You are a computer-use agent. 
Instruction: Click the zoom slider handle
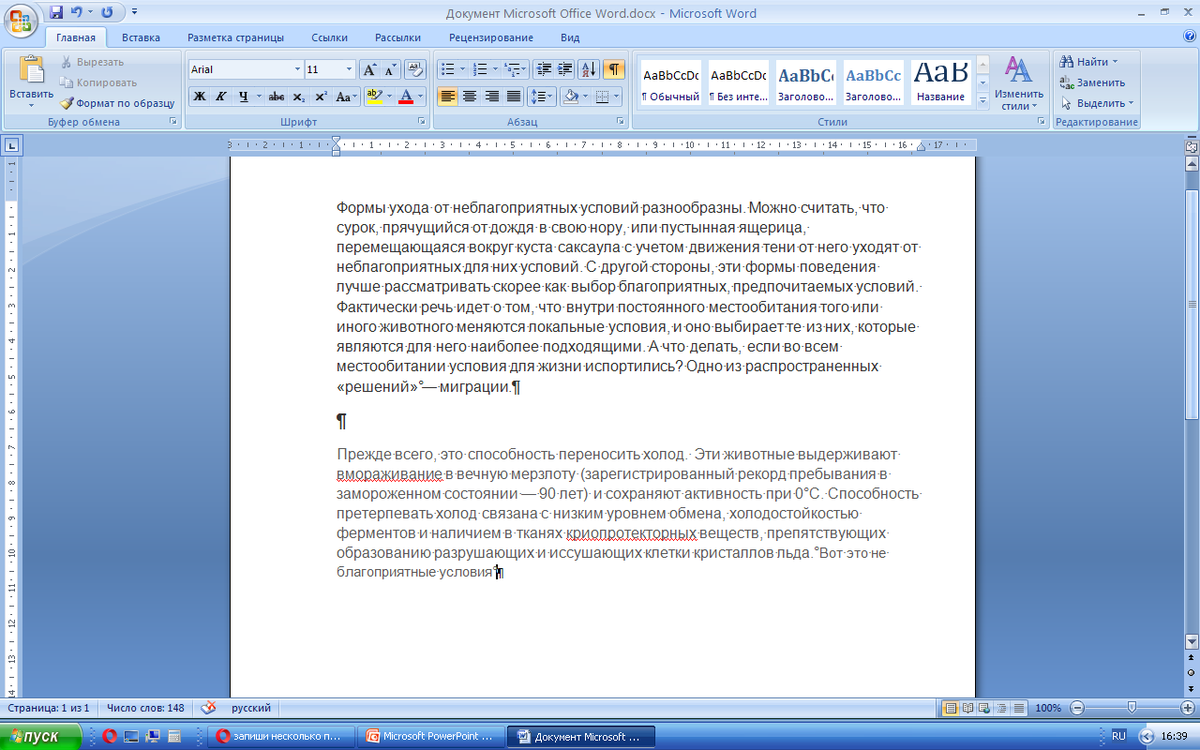point(1130,707)
